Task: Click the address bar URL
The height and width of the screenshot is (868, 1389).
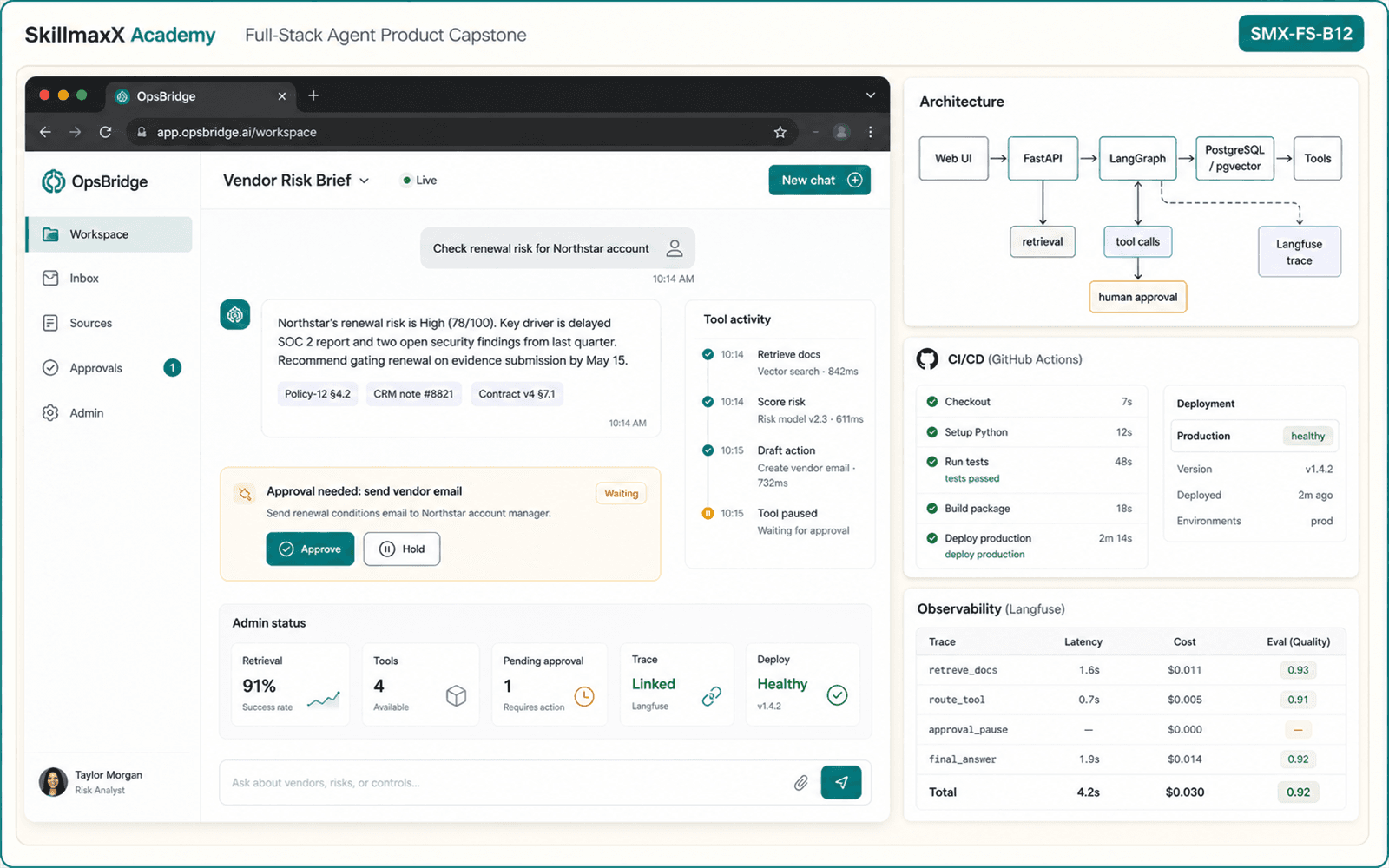Action: point(236,132)
